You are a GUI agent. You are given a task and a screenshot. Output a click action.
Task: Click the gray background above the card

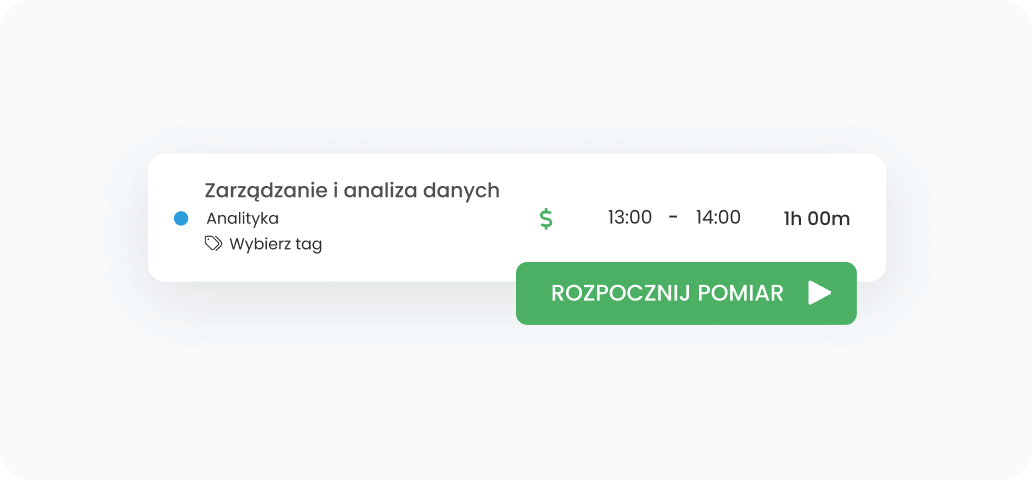(x=516, y=80)
